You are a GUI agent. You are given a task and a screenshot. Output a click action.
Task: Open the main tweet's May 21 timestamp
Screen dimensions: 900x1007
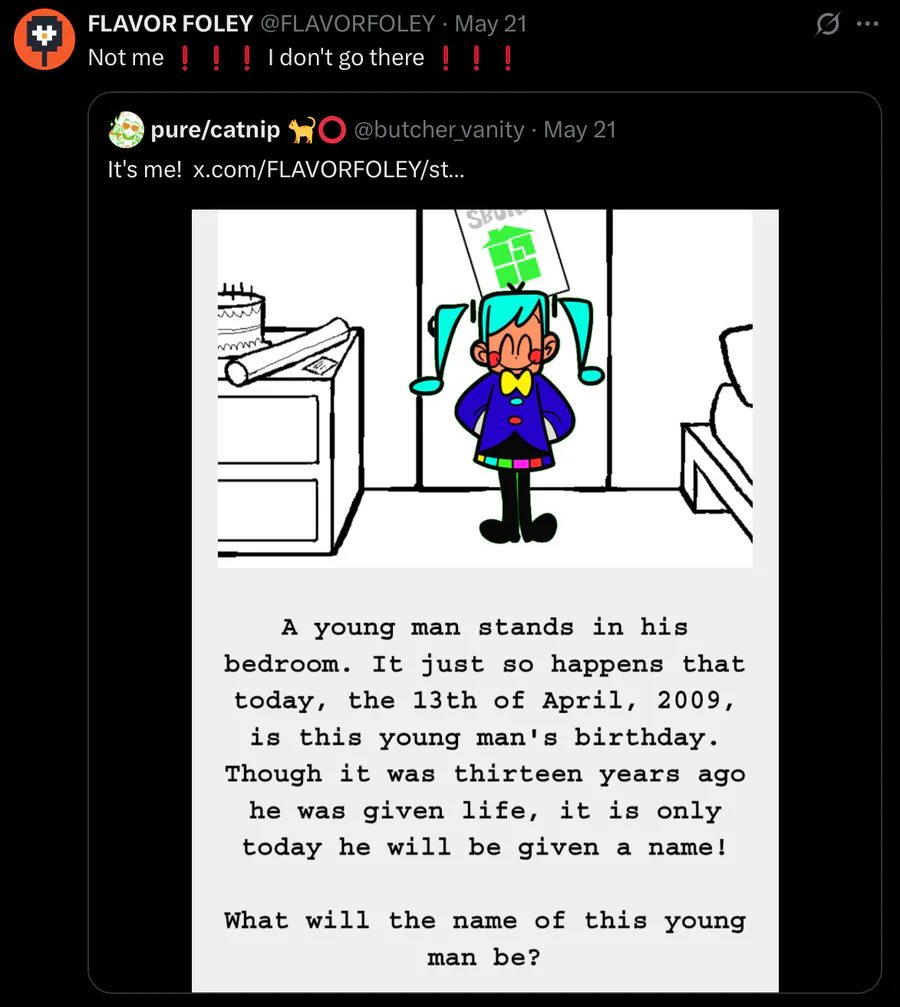coord(491,23)
